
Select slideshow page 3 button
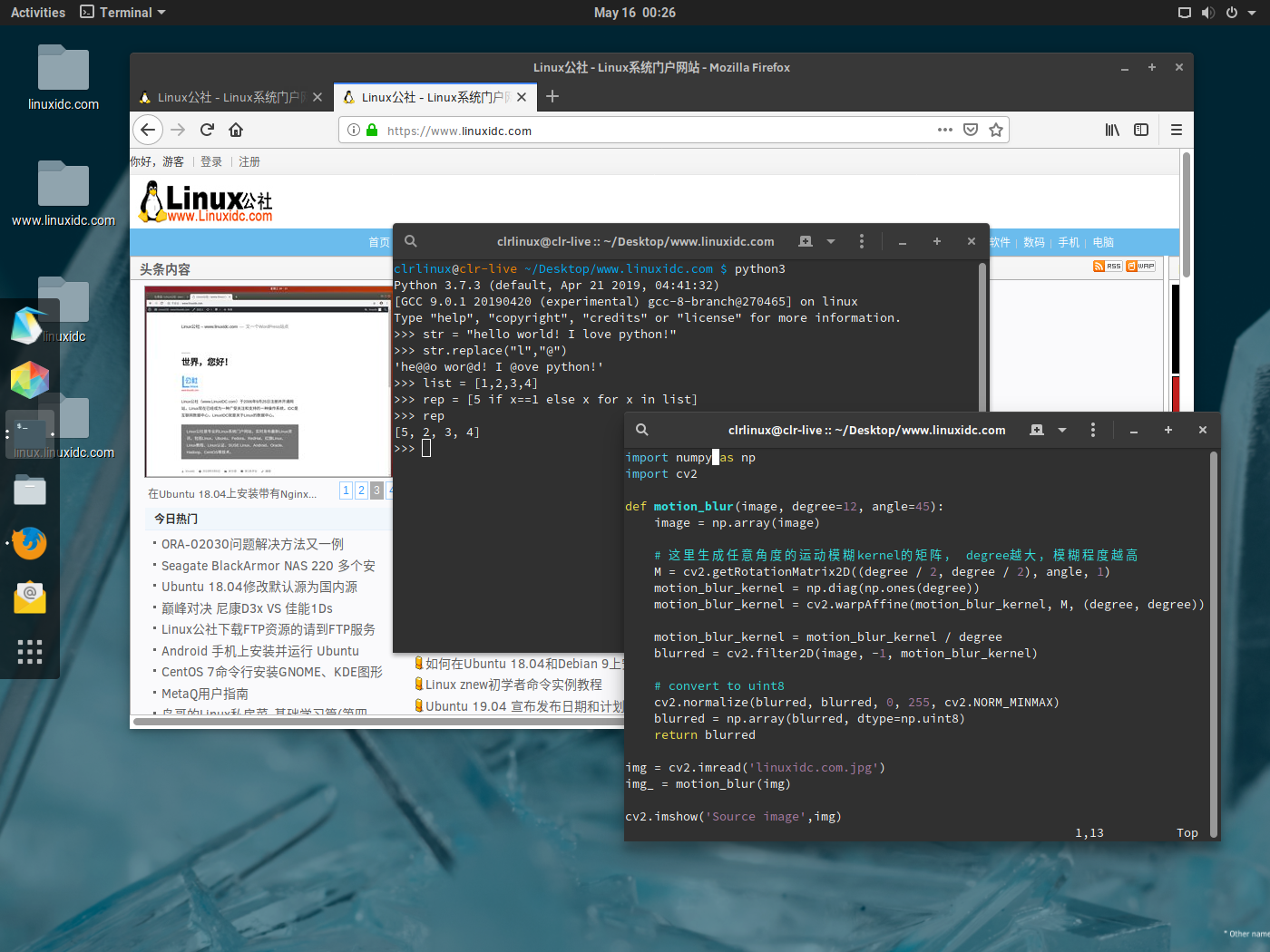(x=376, y=491)
